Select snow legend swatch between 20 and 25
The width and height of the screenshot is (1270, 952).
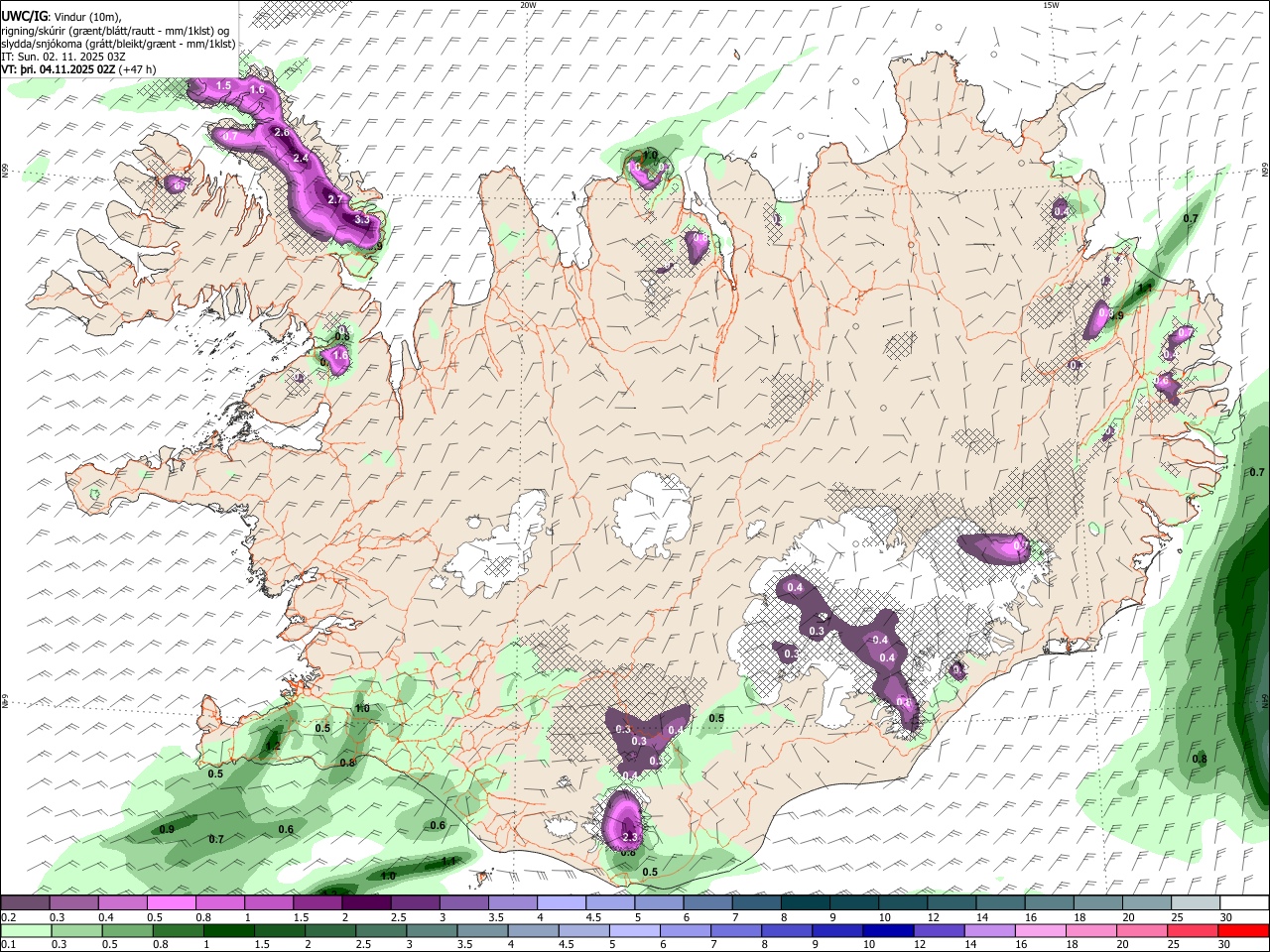(1148, 903)
